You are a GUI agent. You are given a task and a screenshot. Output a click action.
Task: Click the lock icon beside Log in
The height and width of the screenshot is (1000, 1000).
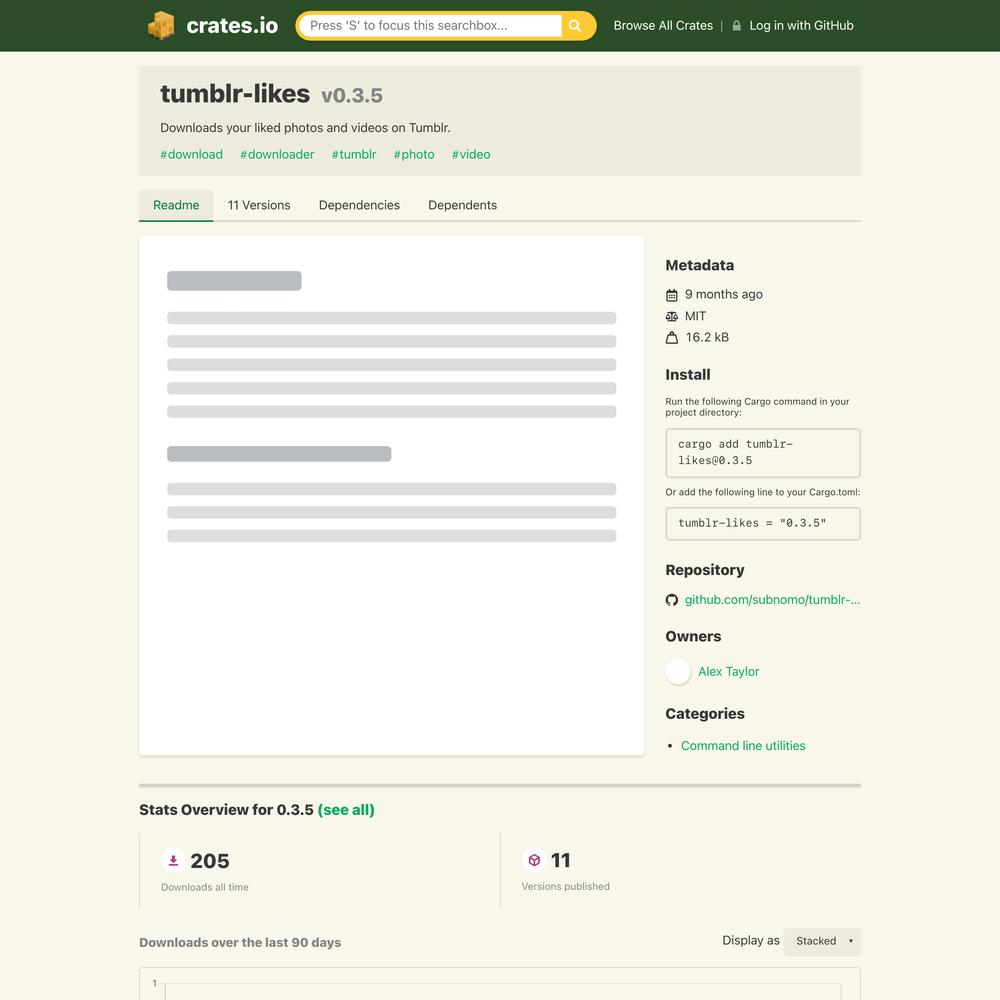pyautogui.click(x=737, y=26)
